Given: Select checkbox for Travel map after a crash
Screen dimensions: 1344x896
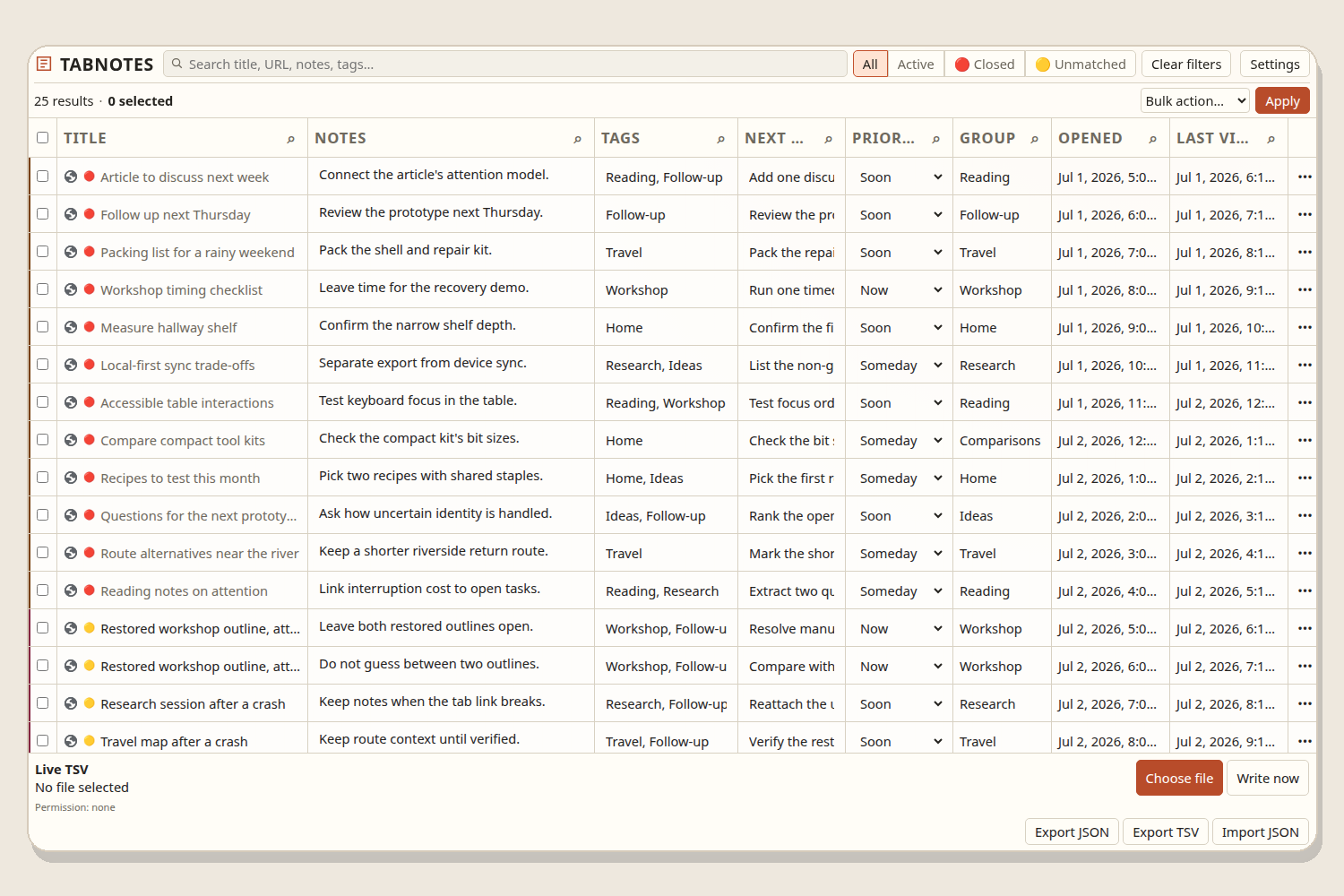Looking at the screenshot, I should coord(42,741).
